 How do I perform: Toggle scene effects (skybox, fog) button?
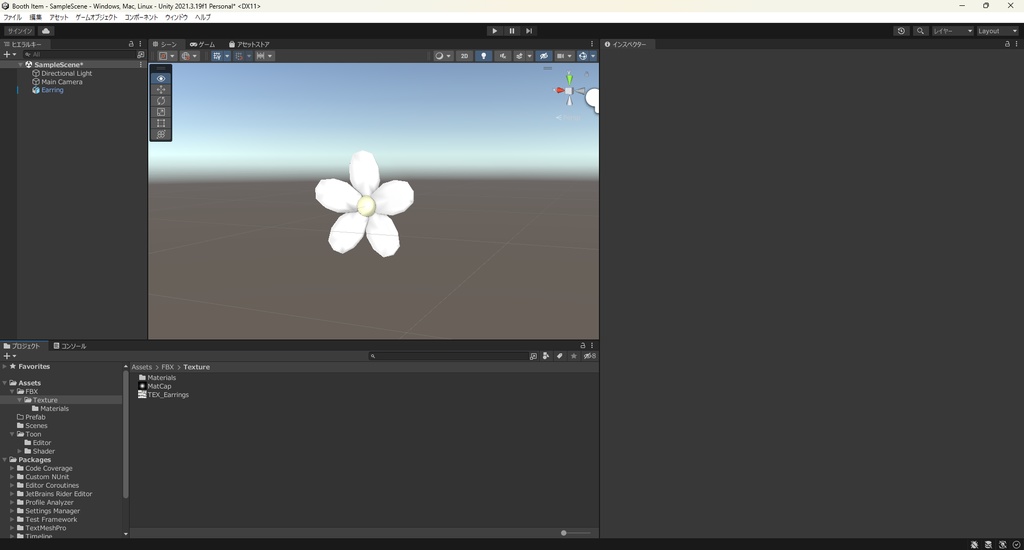519,56
